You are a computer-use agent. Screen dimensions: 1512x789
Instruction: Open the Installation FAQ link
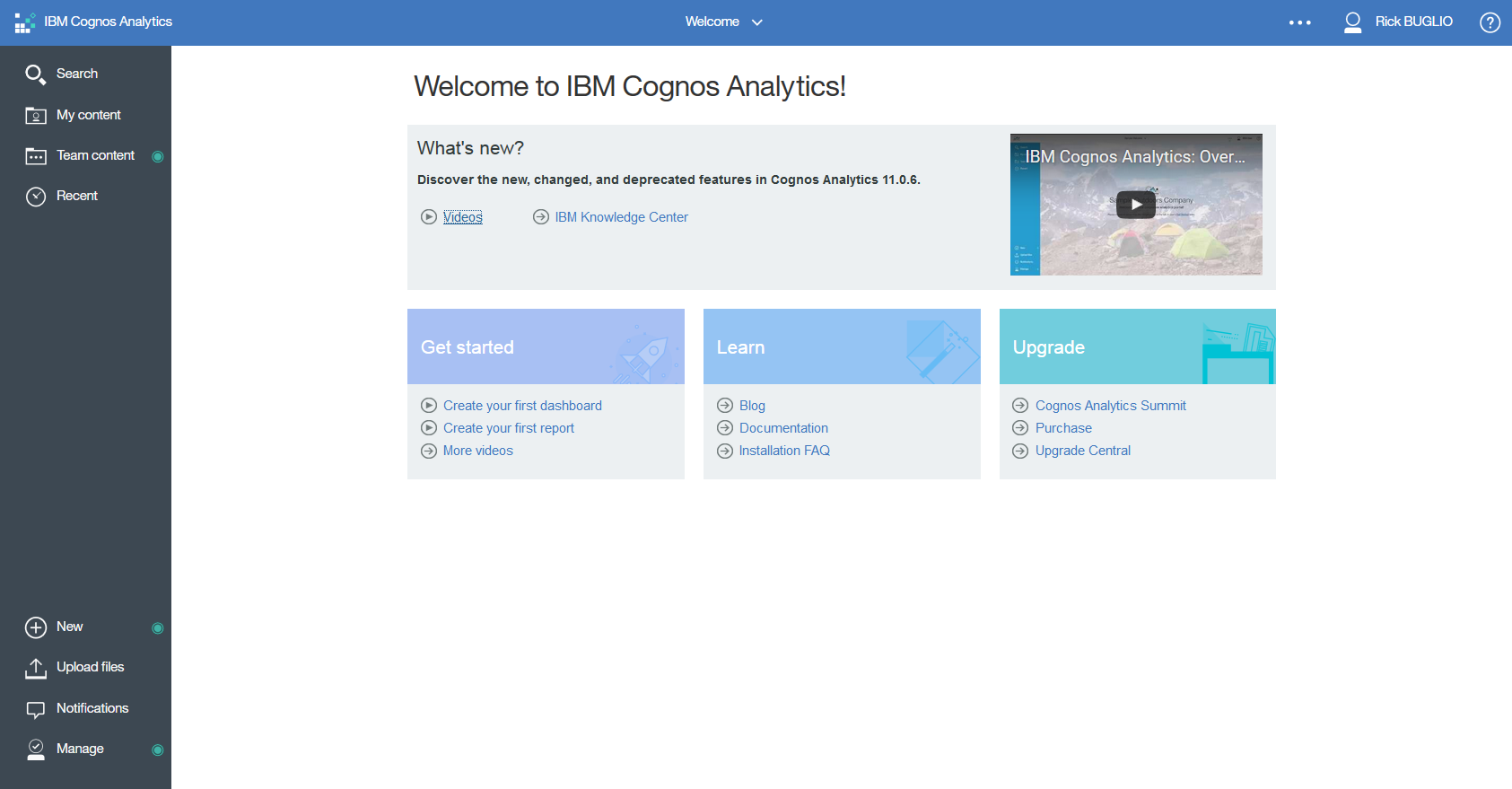pos(784,451)
